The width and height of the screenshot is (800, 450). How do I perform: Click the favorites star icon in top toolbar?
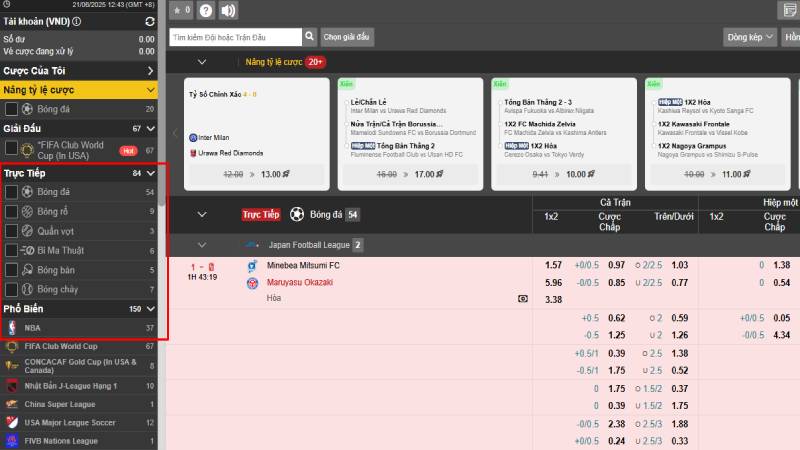181,10
